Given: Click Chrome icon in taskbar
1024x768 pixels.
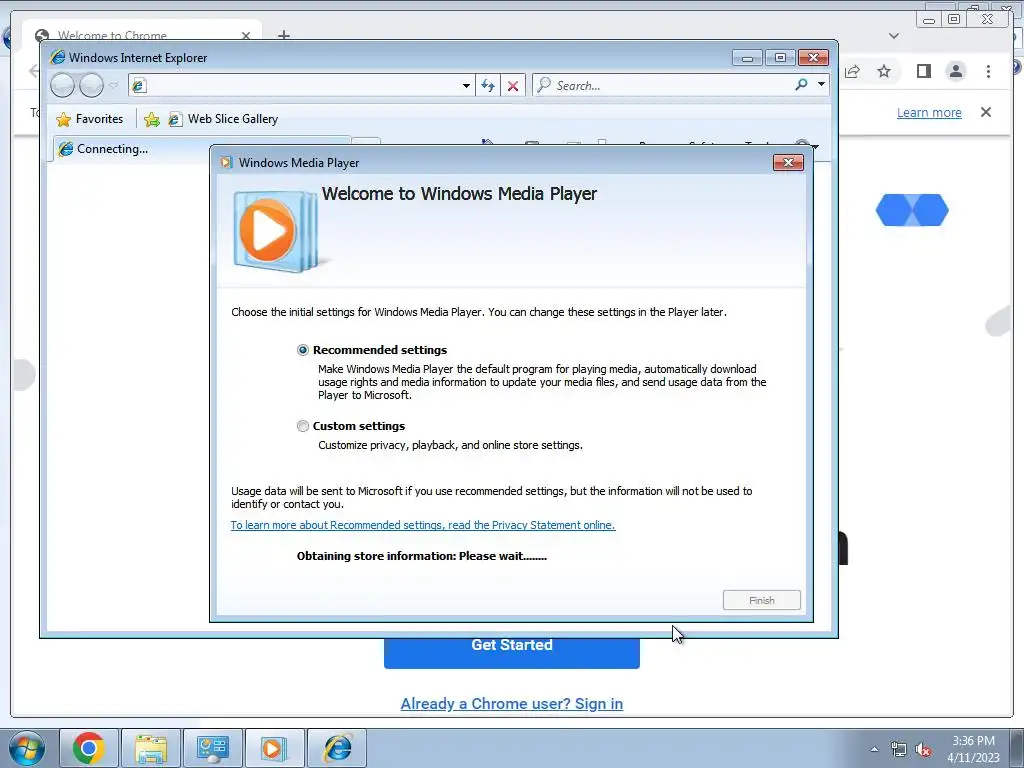Looking at the screenshot, I should click(89, 748).
